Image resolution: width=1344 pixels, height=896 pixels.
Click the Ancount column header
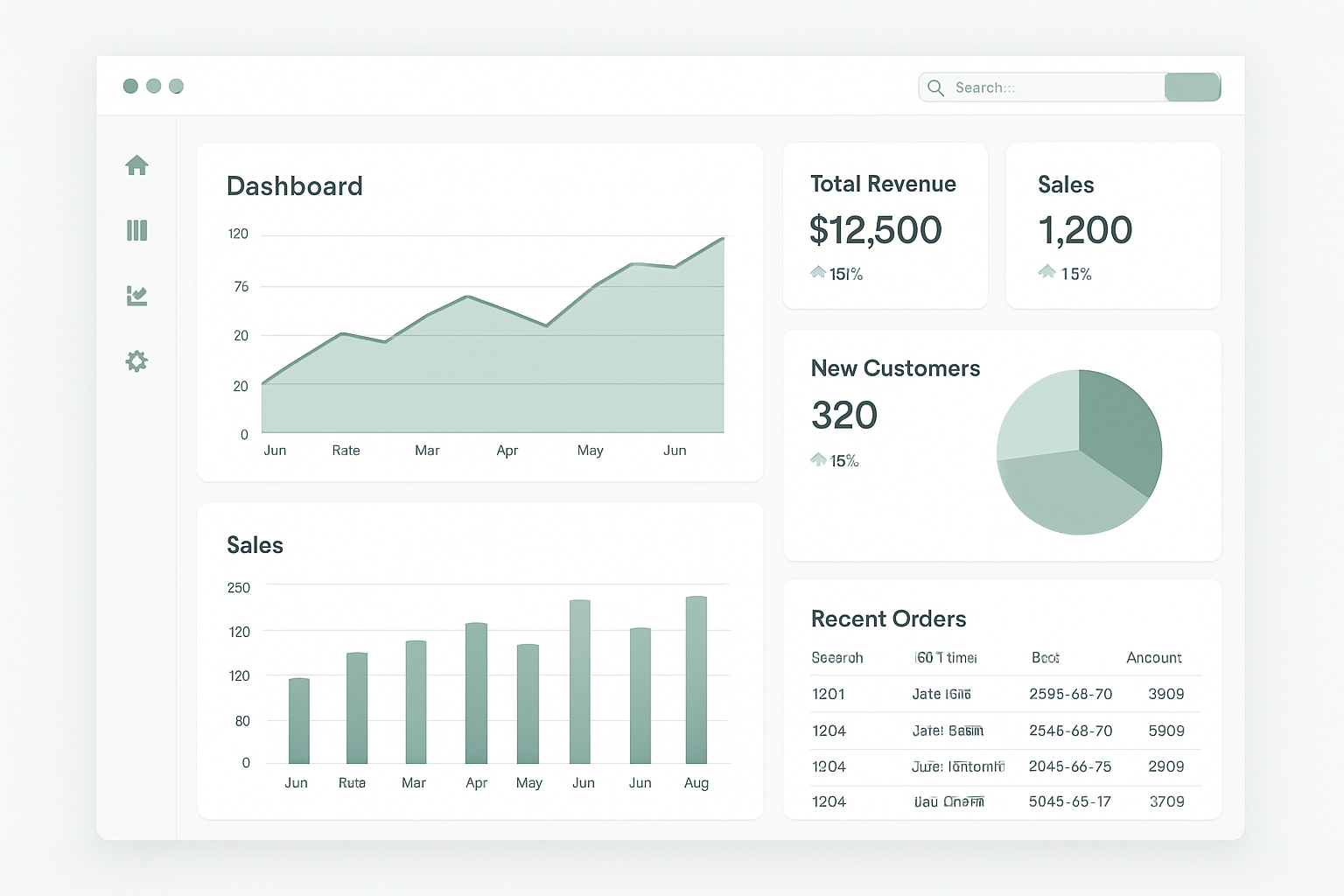pos(1154,657)
